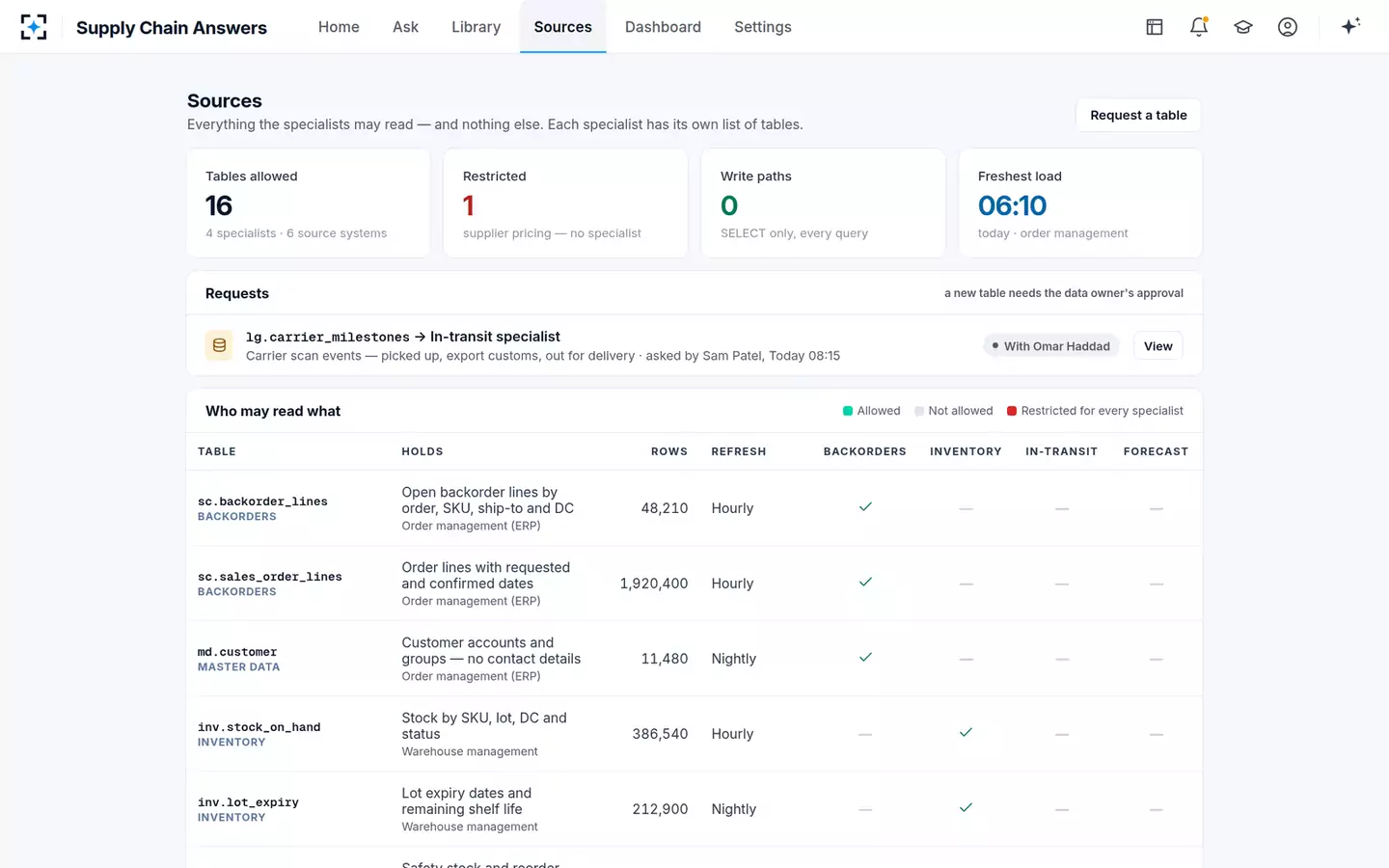
Task: Go to the Home tab
Action: [x=339, y=27]
